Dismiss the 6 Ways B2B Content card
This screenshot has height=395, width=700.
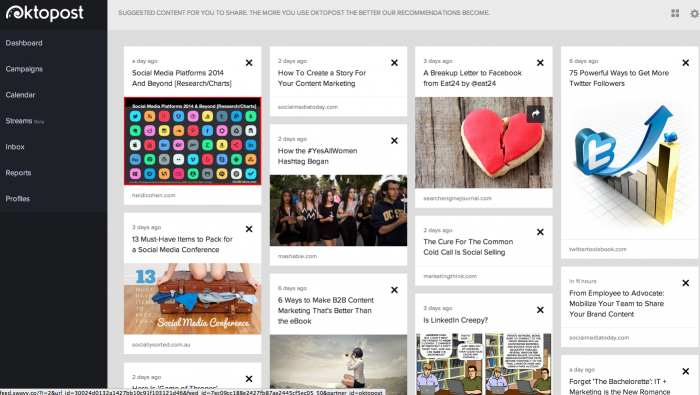tap(395, 290)
